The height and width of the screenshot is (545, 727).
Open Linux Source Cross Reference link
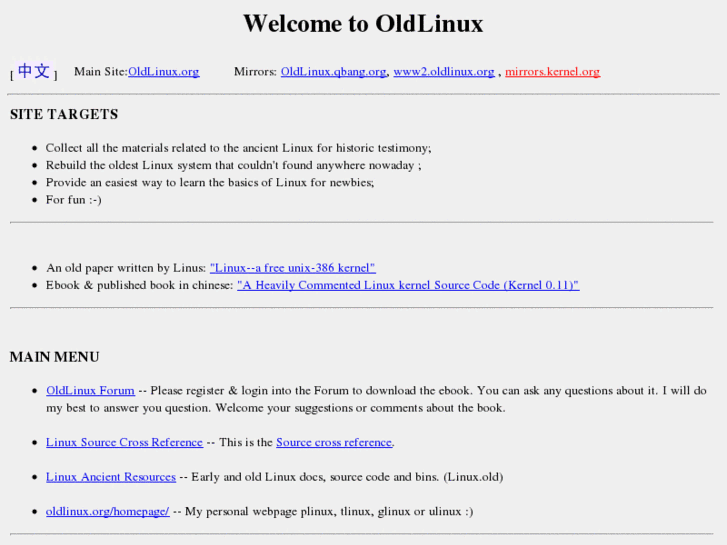(x=124, y=442)
